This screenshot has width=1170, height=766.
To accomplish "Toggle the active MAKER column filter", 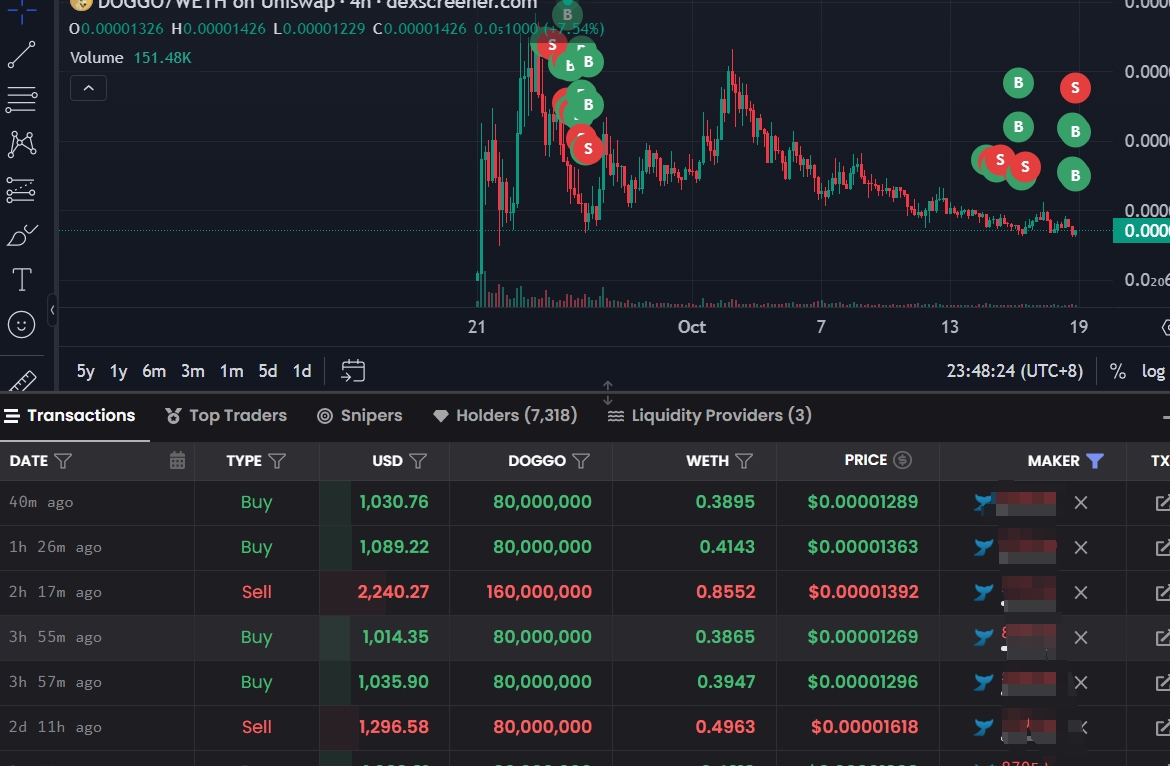I will pyautogui.click(x=1095, y=460).
